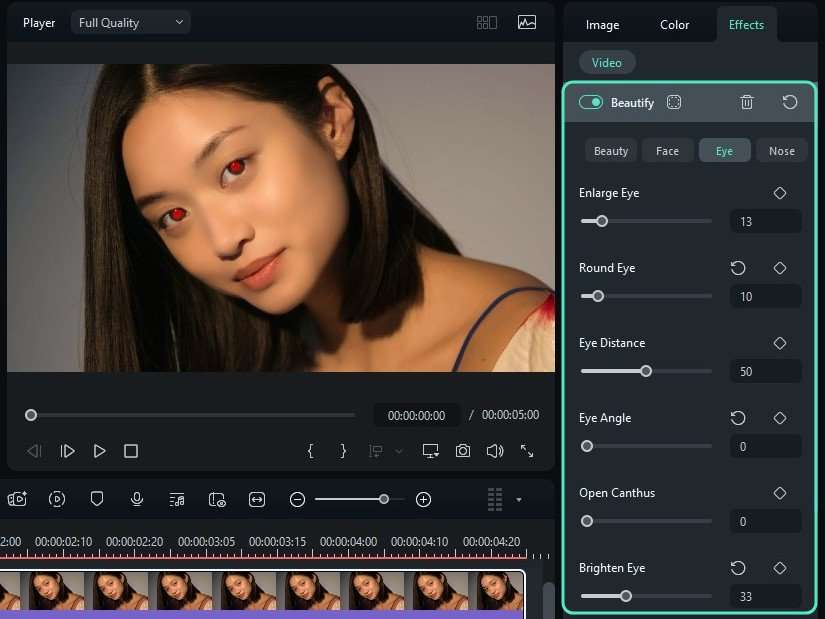Toggle the Beautify effect switch off
The height and width of the screenshot is (619, 825).
[x=590, y=102]
